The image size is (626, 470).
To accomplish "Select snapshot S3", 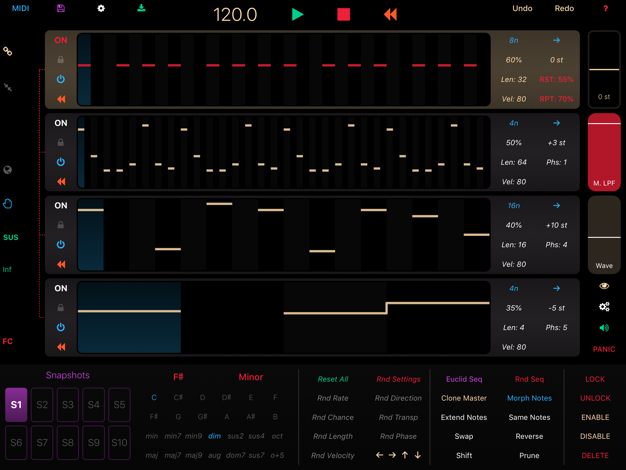I will point(68,405).
